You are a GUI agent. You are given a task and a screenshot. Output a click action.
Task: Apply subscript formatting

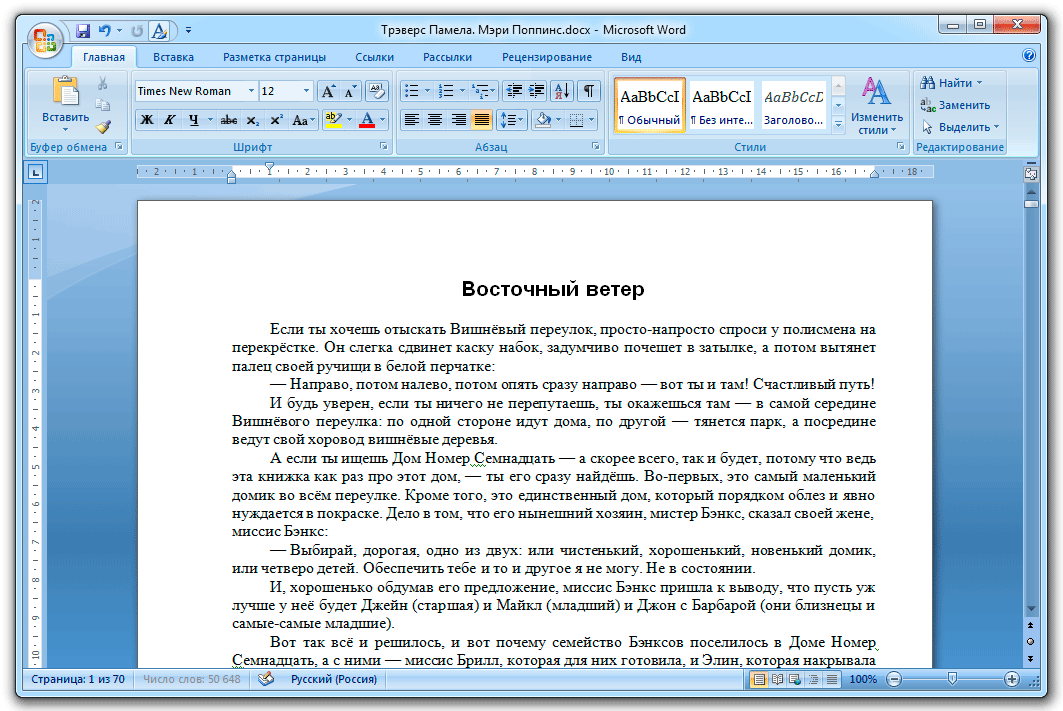coord(253,121)
